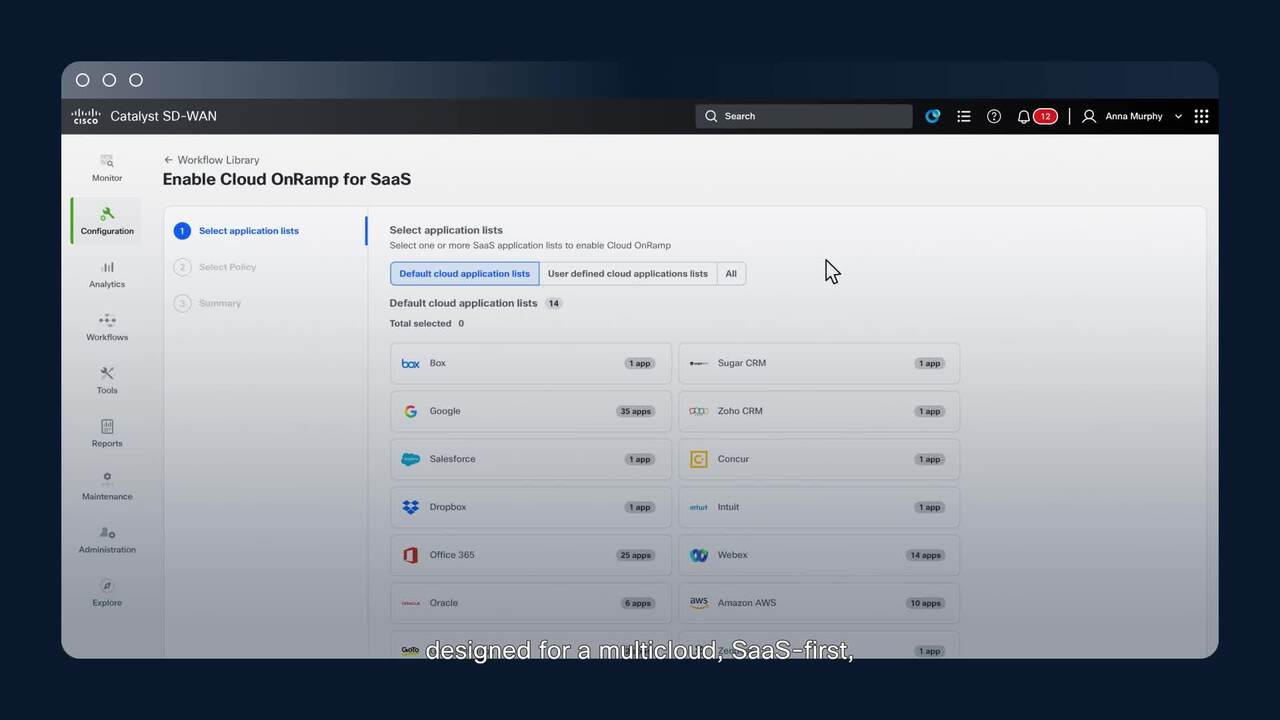Open the help question mark icon
The width and height of the screenshot is (1280, 720).
[994, 116]
